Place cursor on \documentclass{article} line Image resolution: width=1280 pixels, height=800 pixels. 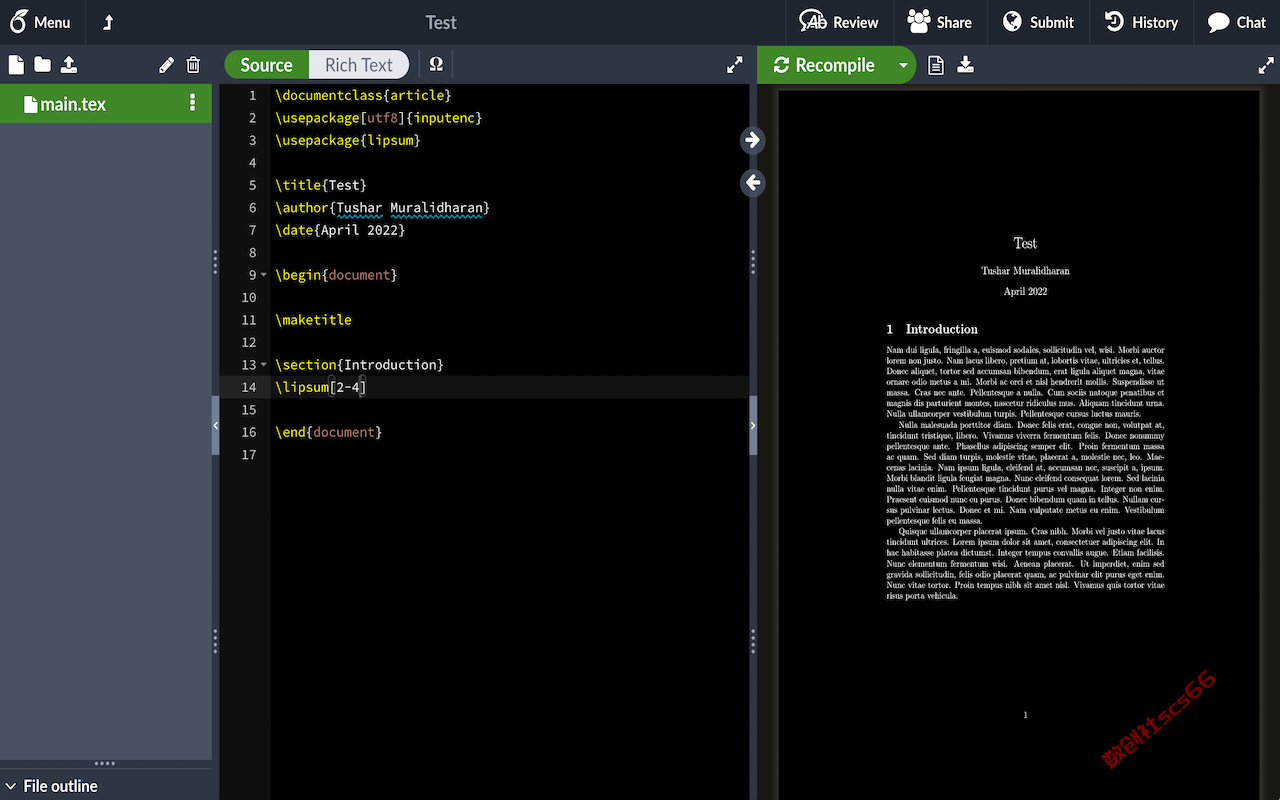tap(364, 95)
